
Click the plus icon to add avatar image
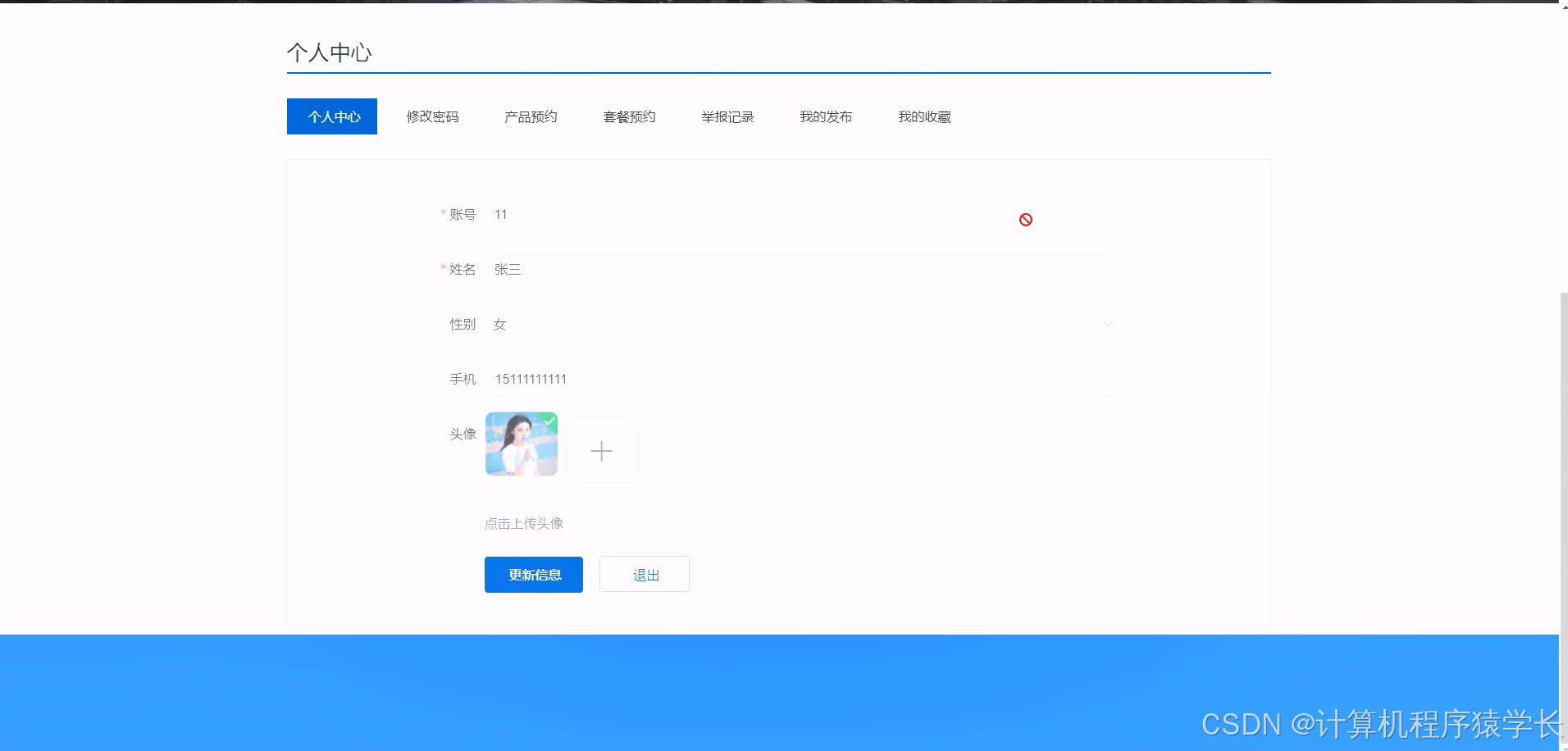pos(602,450)
